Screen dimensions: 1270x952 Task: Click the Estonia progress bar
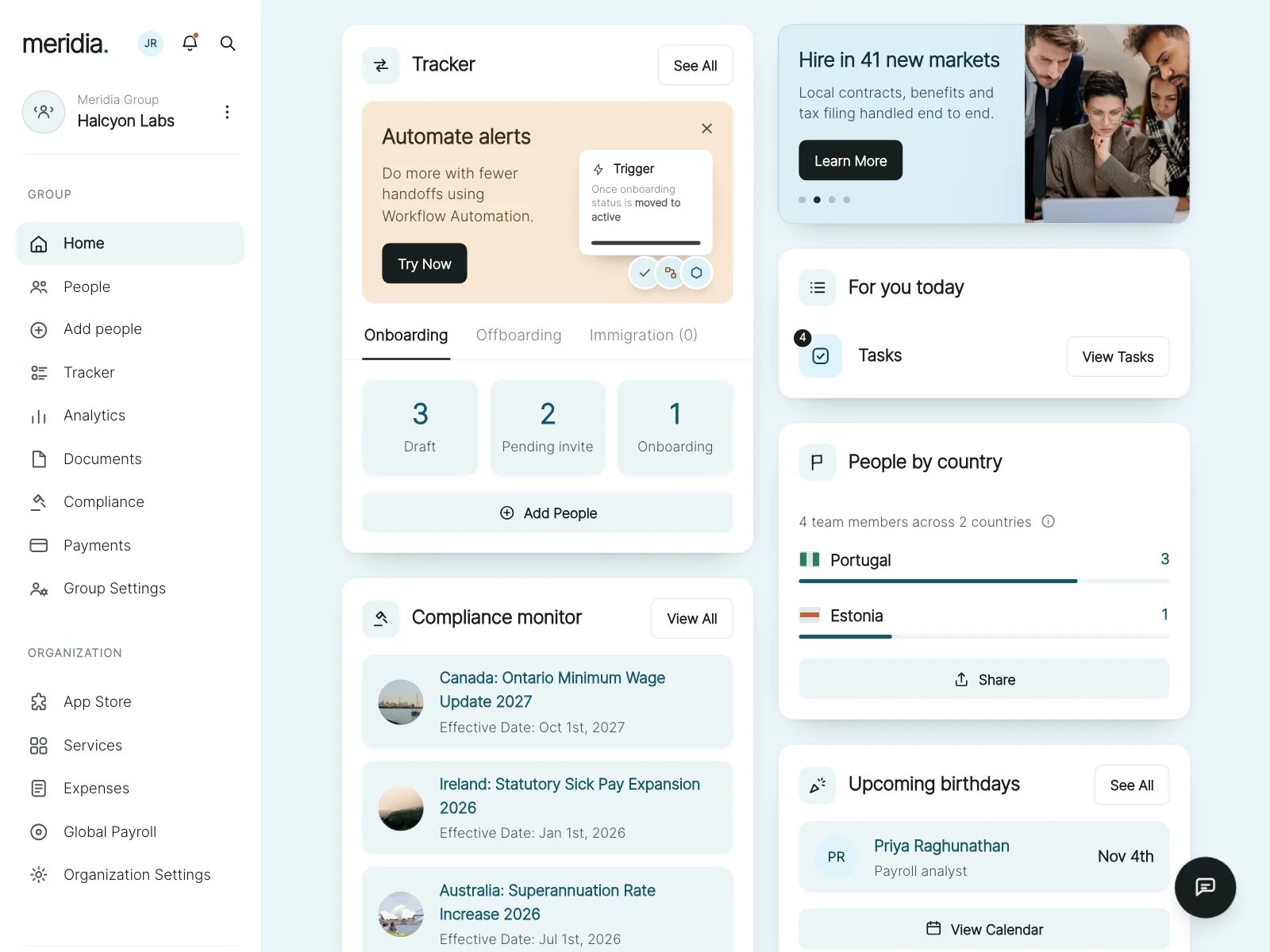984,636
